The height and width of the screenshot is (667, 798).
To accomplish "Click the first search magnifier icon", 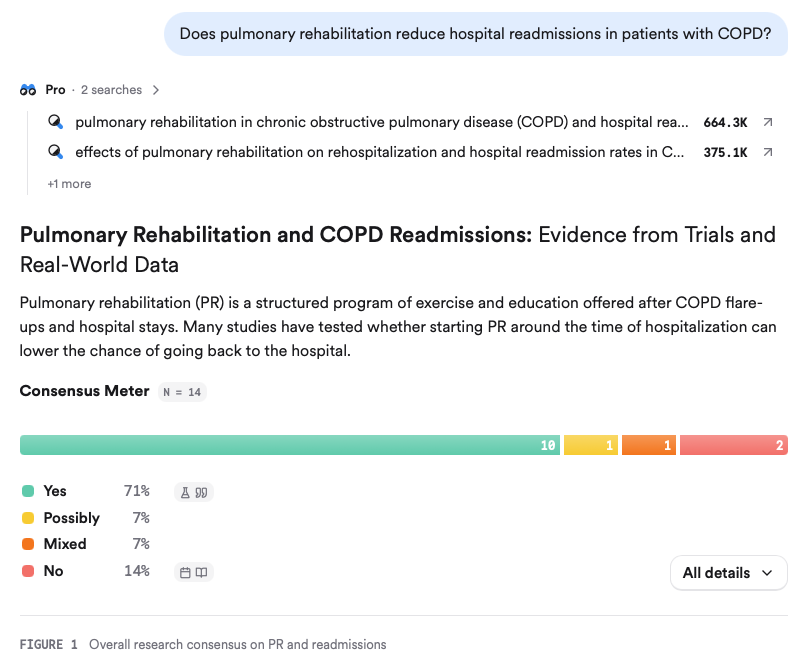I will [x=55, y=122].
